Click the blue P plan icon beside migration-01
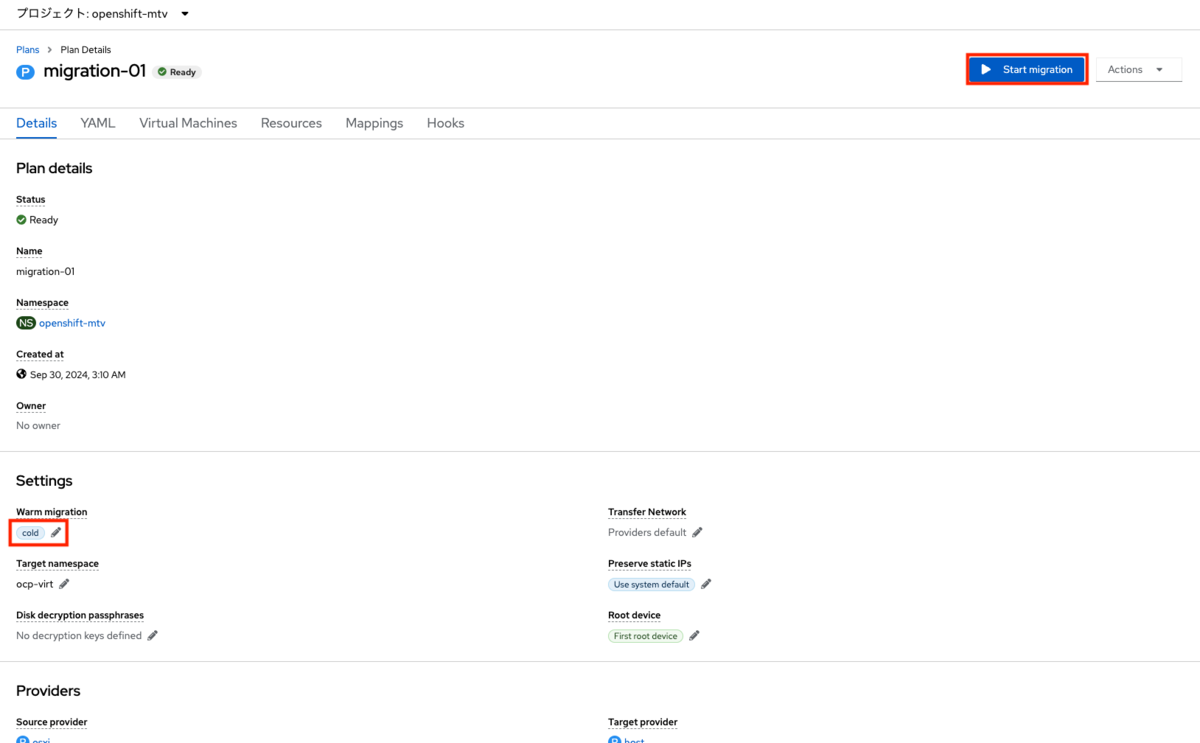 [24, 71]
